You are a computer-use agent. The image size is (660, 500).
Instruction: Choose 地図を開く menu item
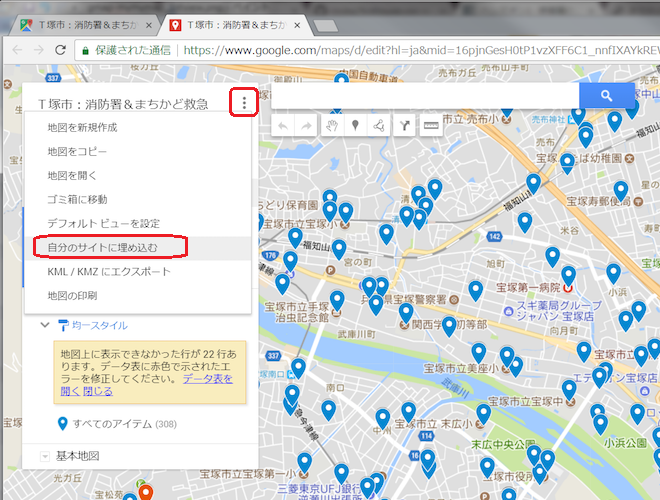point(138,176)
